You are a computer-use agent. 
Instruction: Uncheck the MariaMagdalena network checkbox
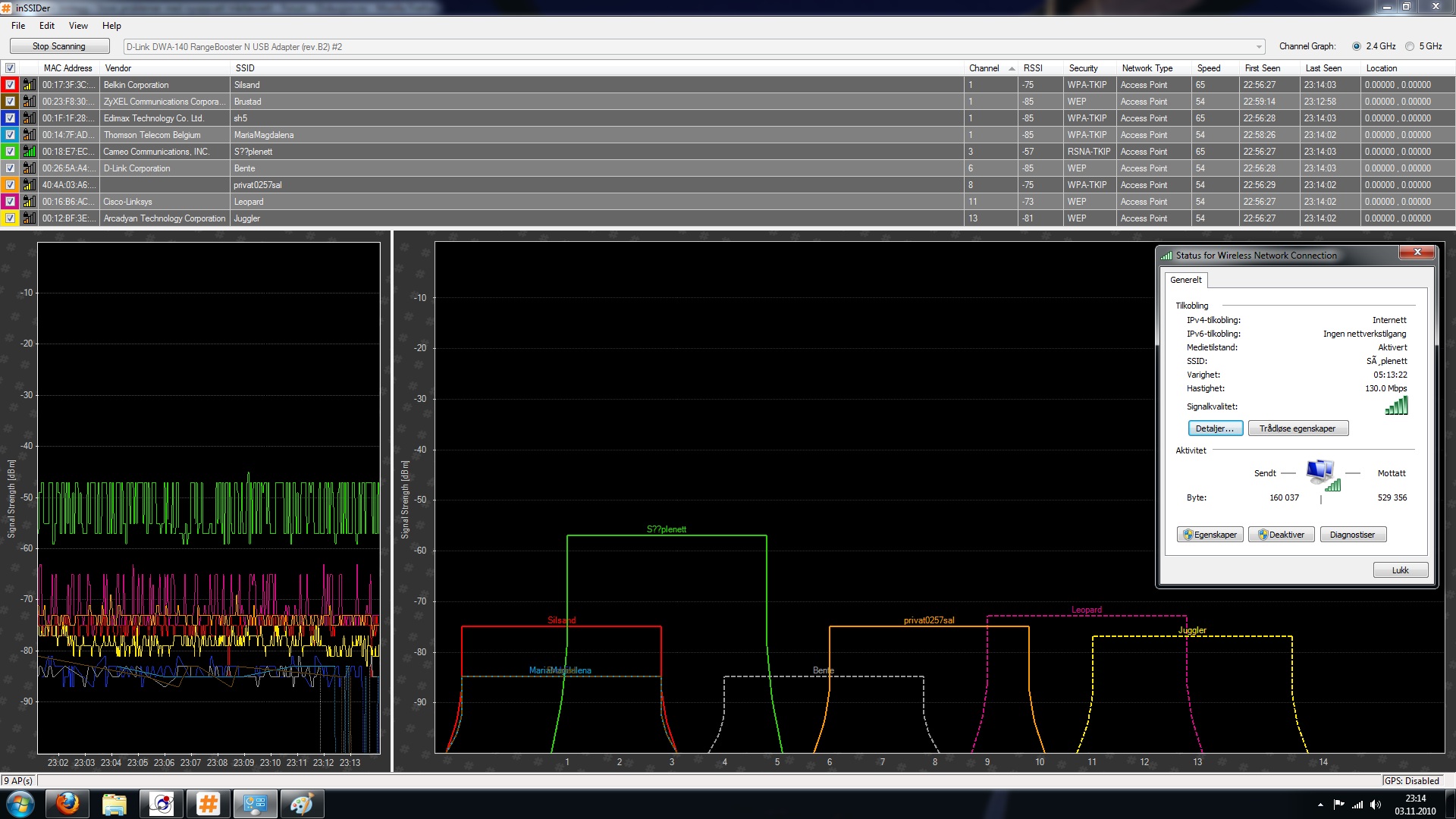(10, 135)
